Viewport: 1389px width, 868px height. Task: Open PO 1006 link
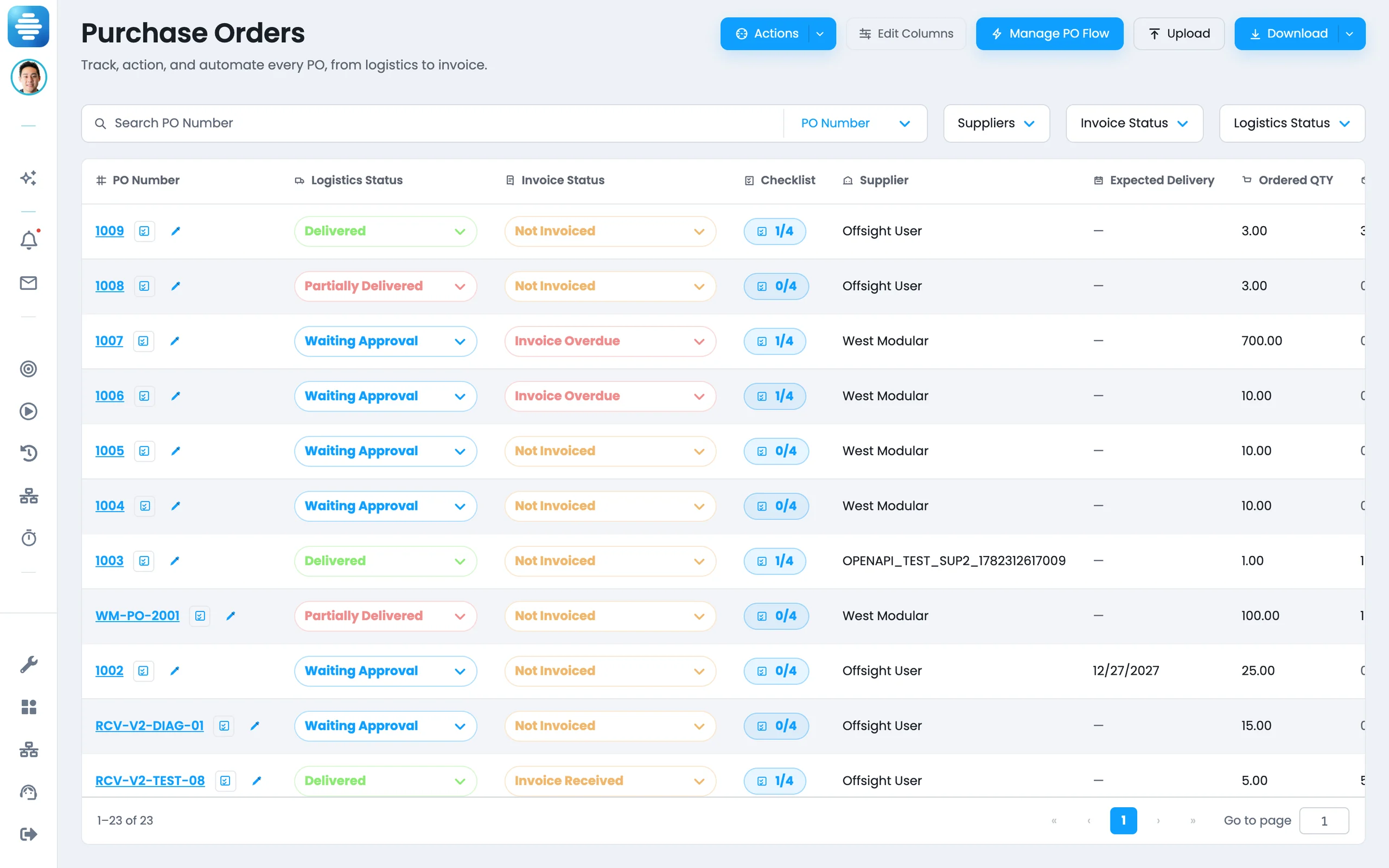(110, 396)
